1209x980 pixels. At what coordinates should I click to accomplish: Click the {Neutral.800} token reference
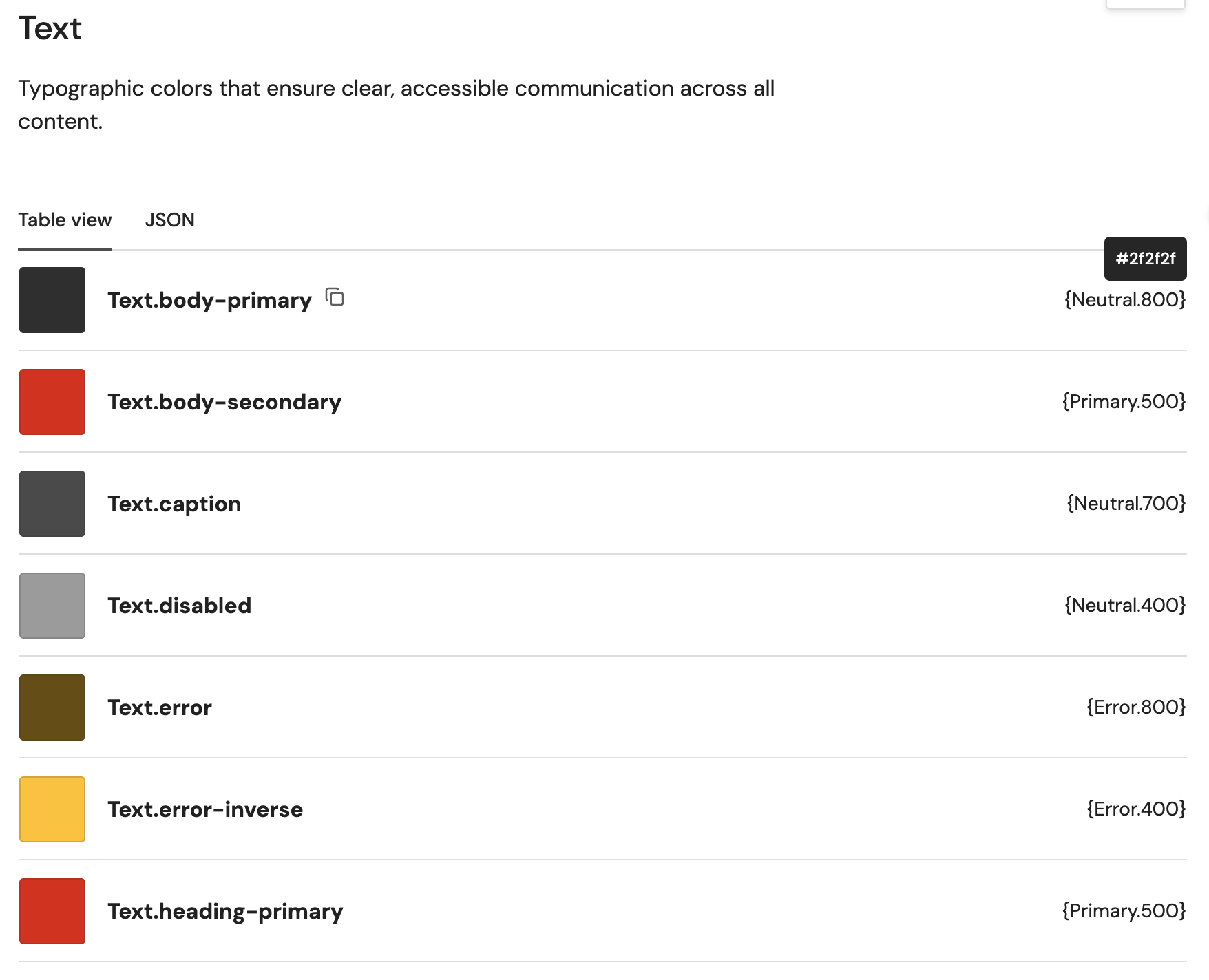1125,300
